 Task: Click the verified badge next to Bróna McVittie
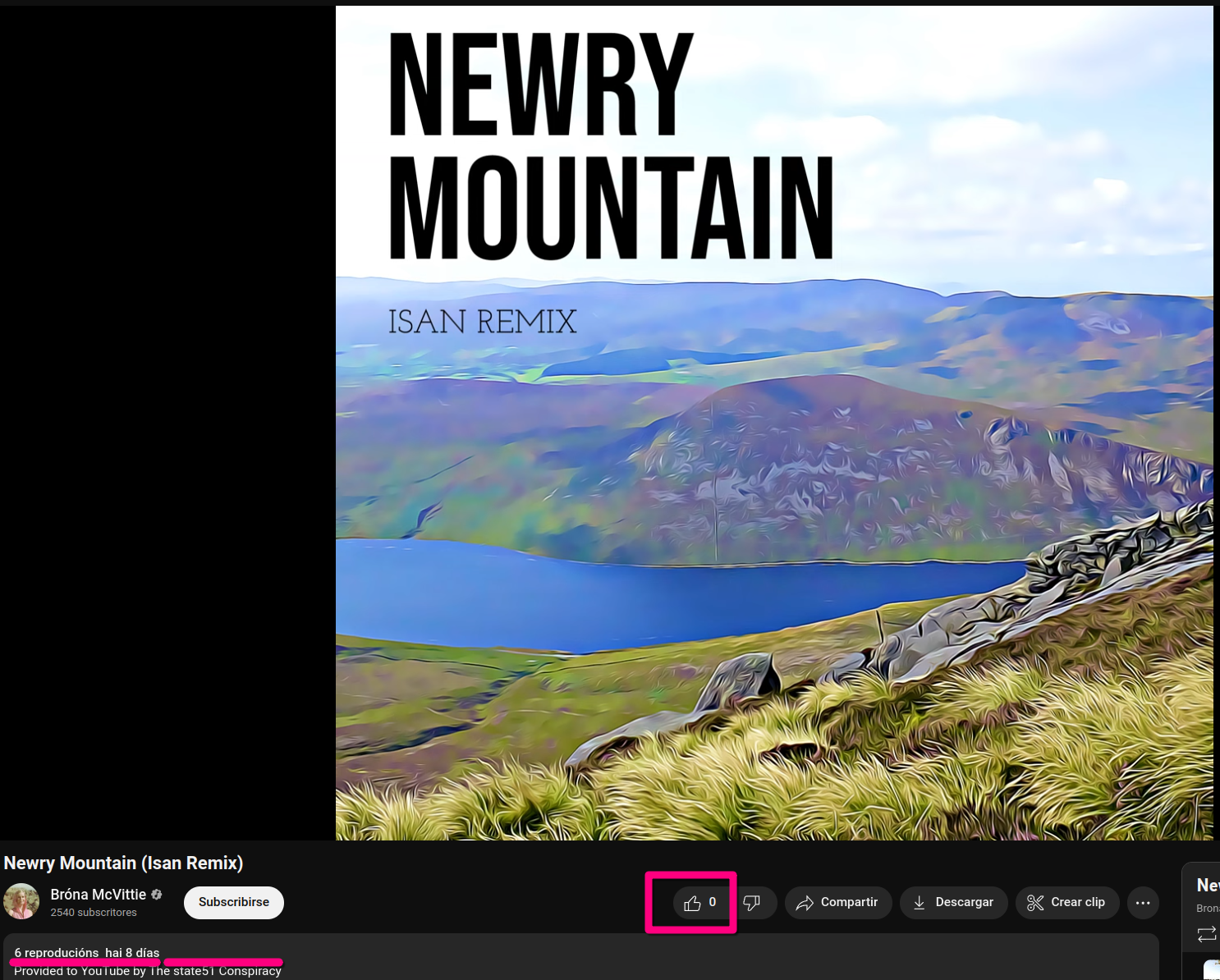pos(157,895)
